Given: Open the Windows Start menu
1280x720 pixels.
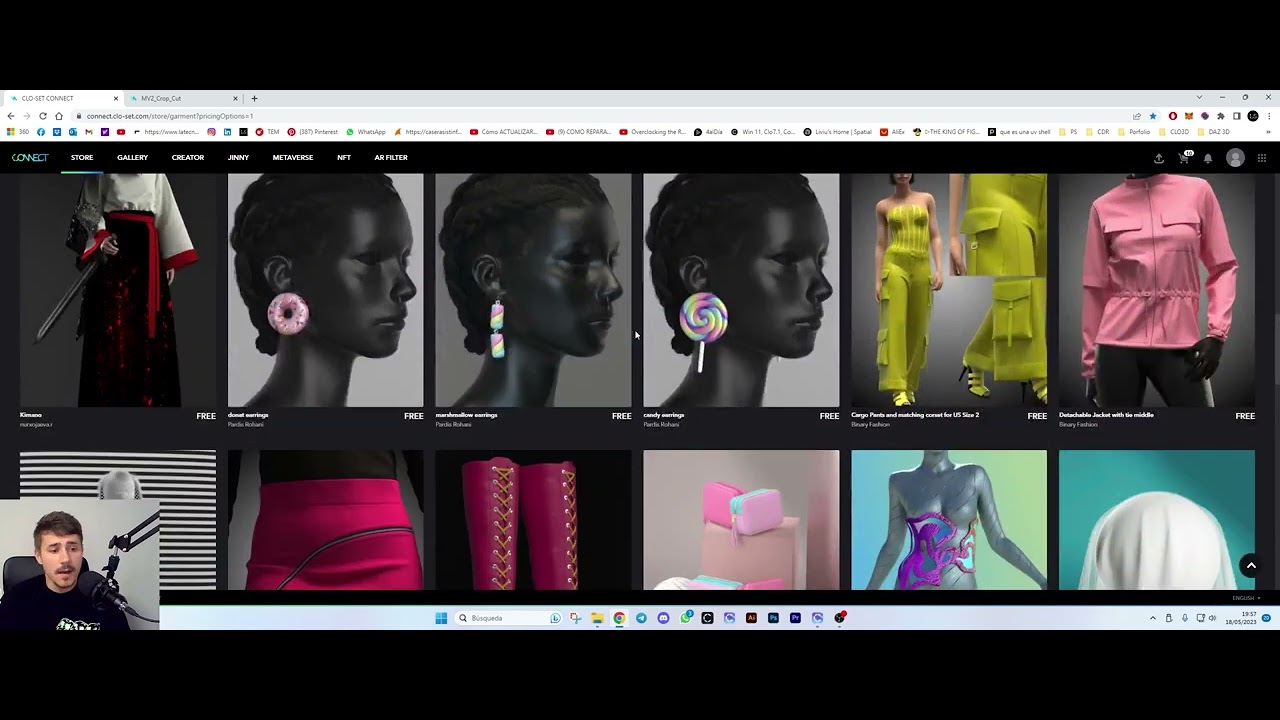Looking at the screenshot, I should 441,618.
